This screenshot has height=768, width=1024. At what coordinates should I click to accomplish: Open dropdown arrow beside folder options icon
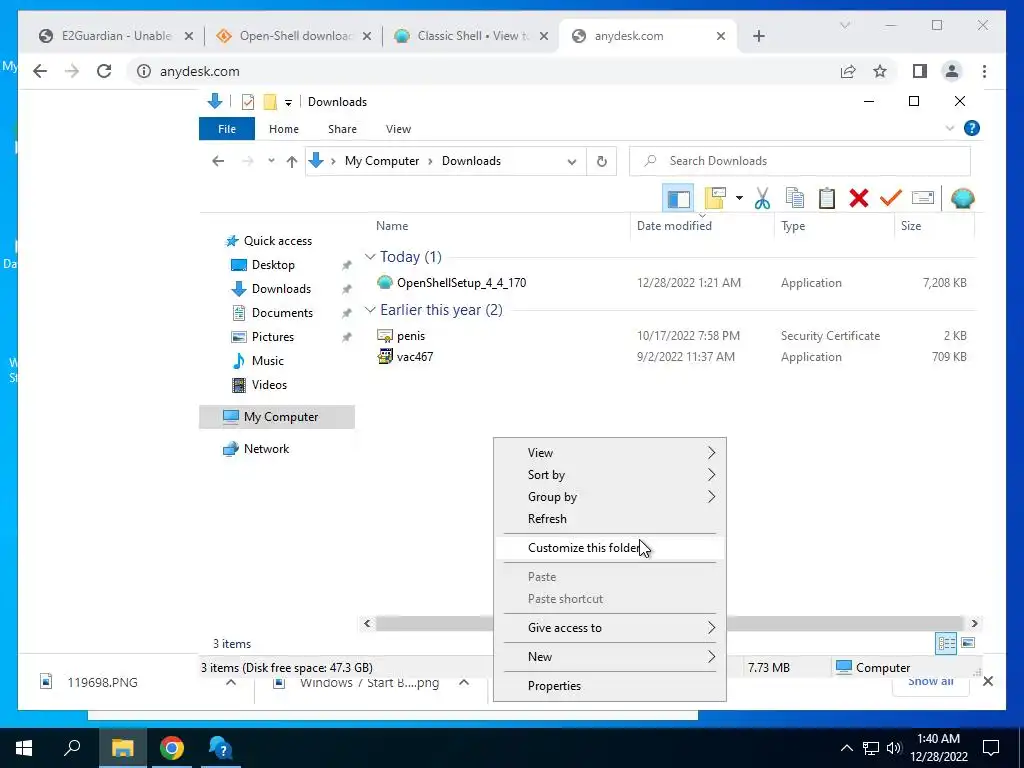click(739, 198)
